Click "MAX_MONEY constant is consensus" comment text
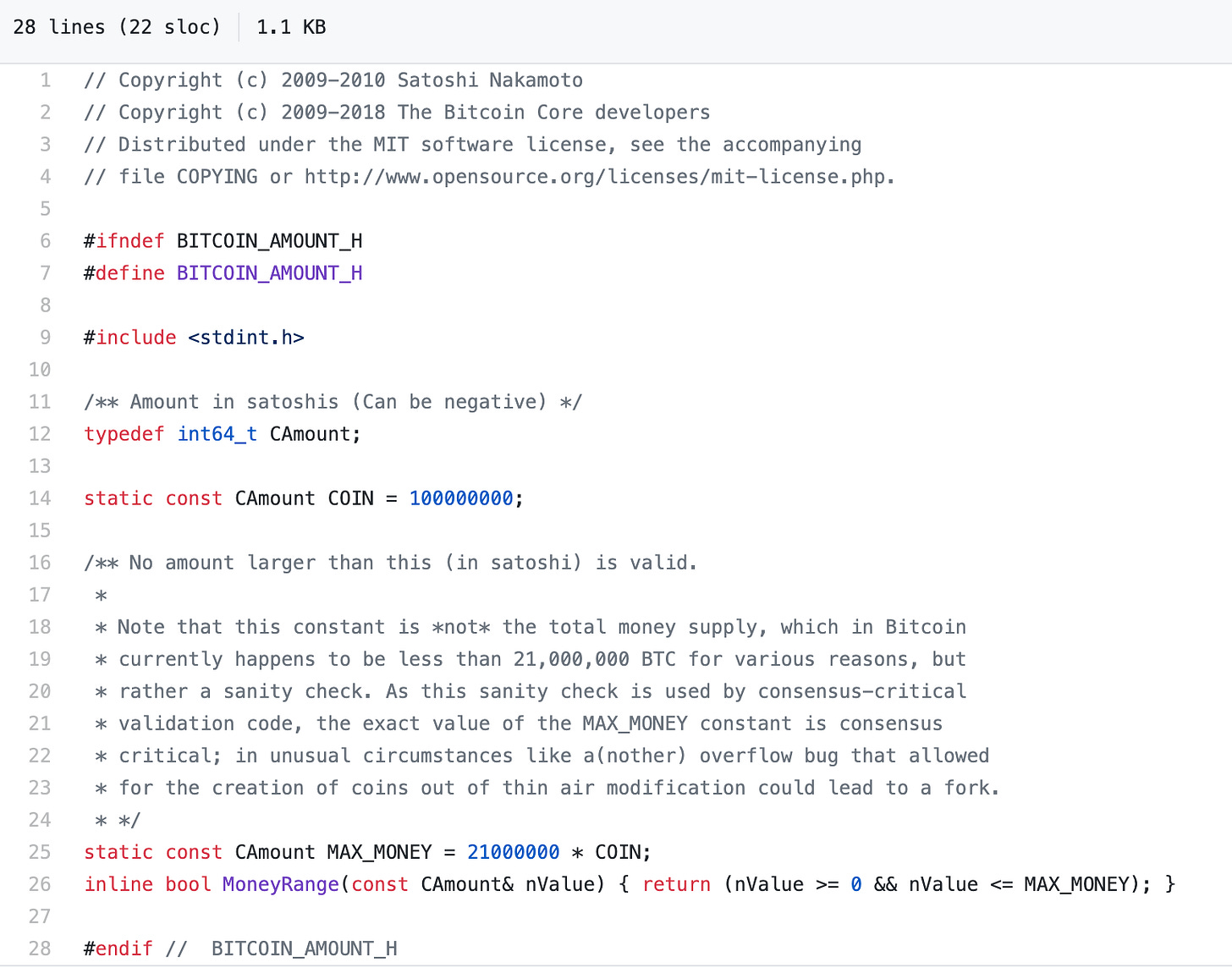The height and width of the screenshot is (968, 1232). [x=762, y=723]
